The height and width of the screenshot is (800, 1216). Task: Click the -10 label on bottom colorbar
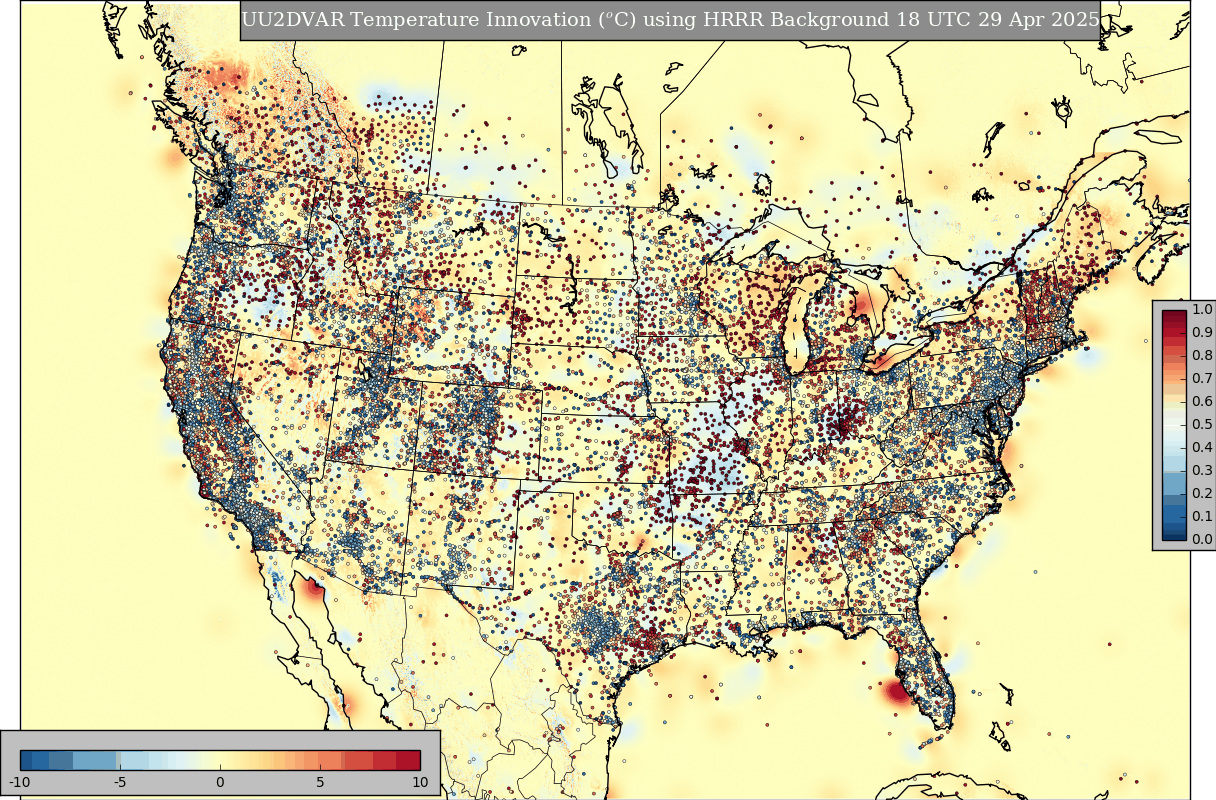click(19, 780)
